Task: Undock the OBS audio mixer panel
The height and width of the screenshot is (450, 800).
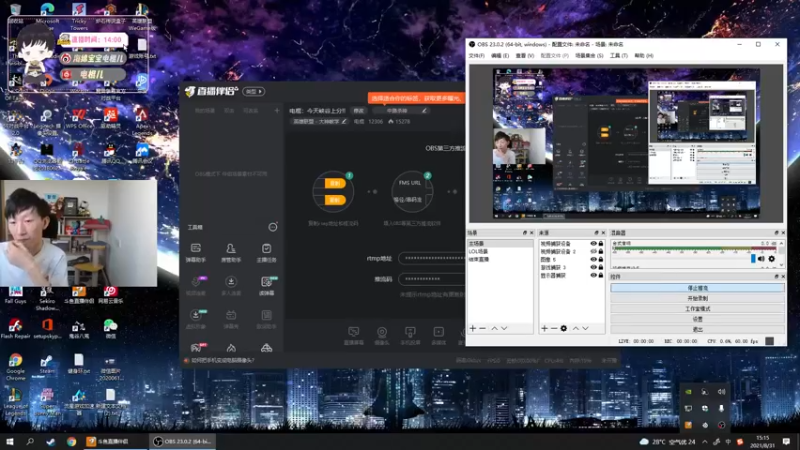Action: point(776,233)
